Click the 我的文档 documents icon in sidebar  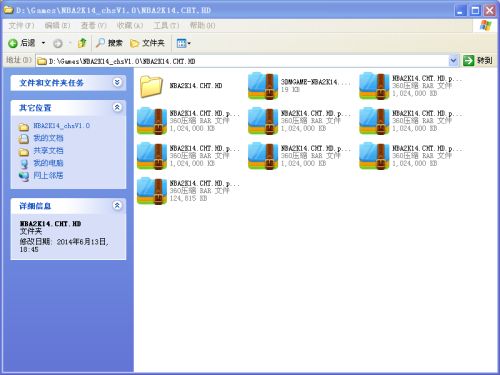[x=24, y=139]
